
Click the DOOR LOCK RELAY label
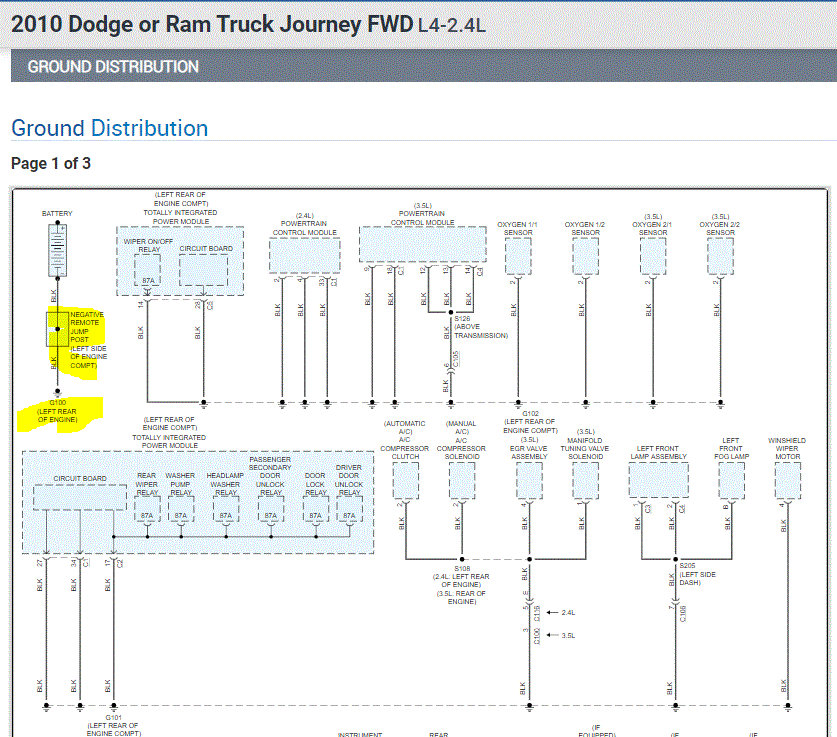coord(315,484)
